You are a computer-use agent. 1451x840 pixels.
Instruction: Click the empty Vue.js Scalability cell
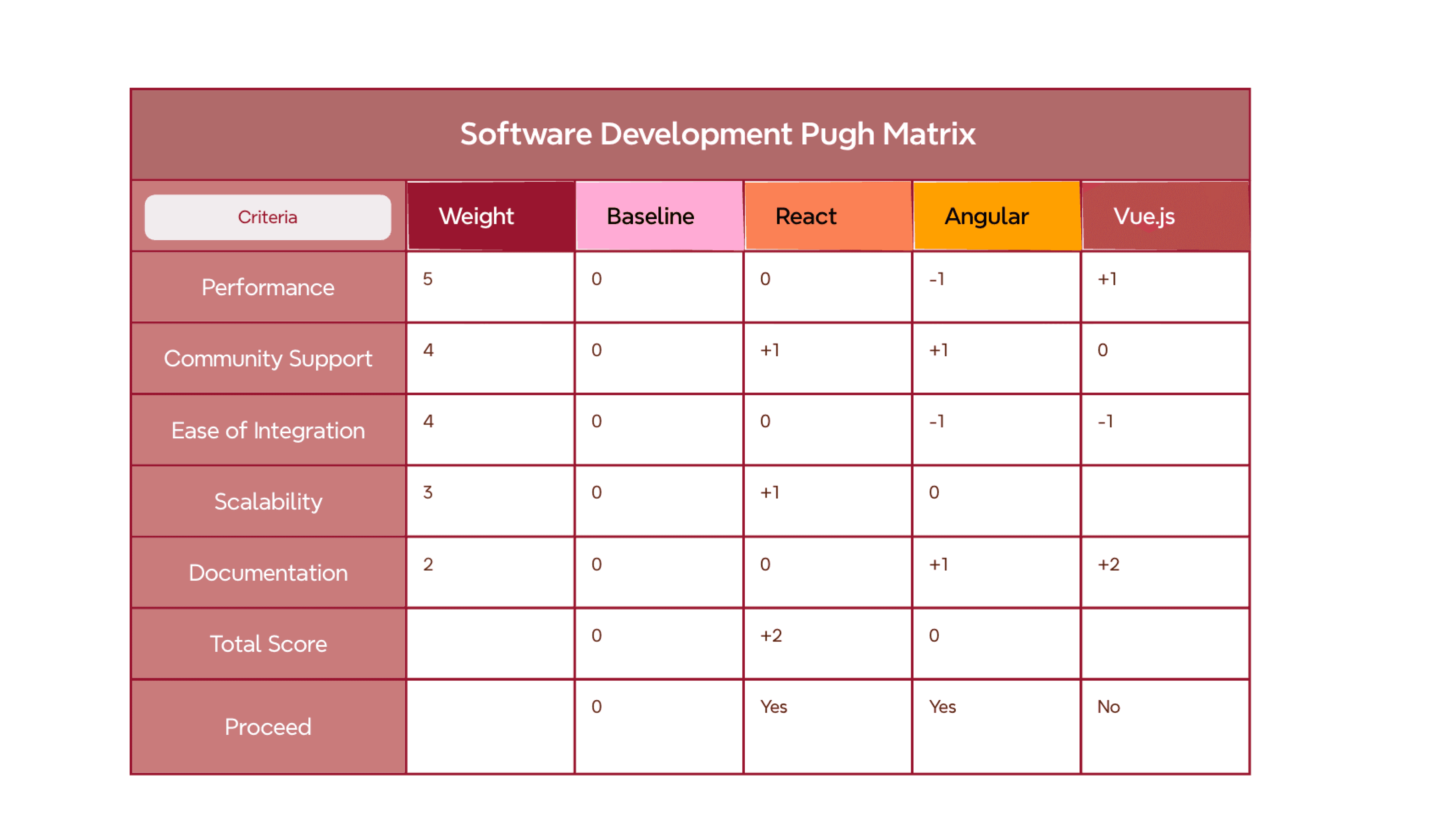[x=1165, y=501]
